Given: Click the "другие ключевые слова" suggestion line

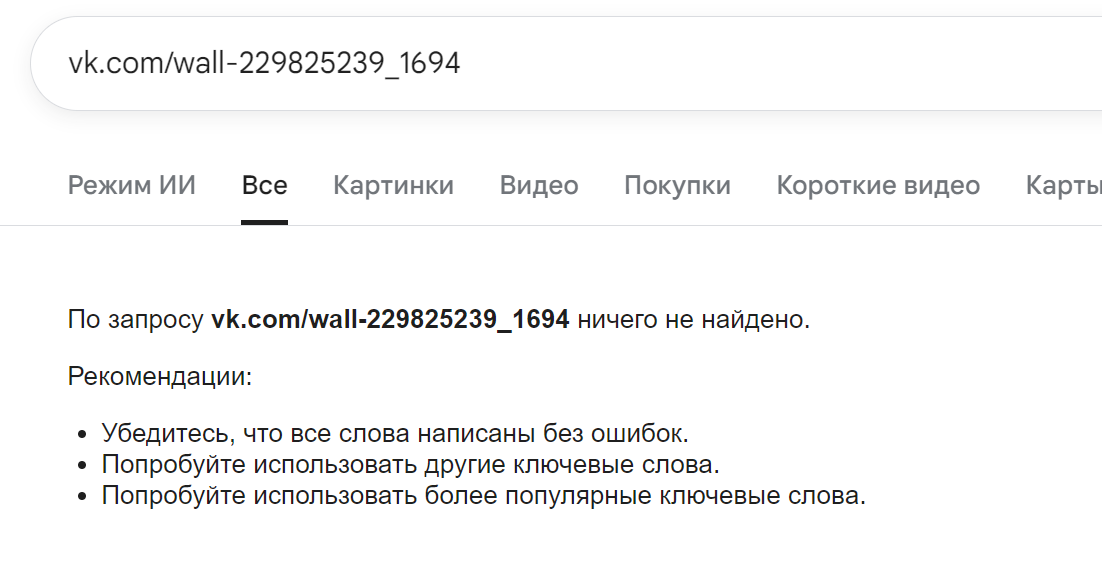Looking at the screenshot, I should tap(410, 465).
